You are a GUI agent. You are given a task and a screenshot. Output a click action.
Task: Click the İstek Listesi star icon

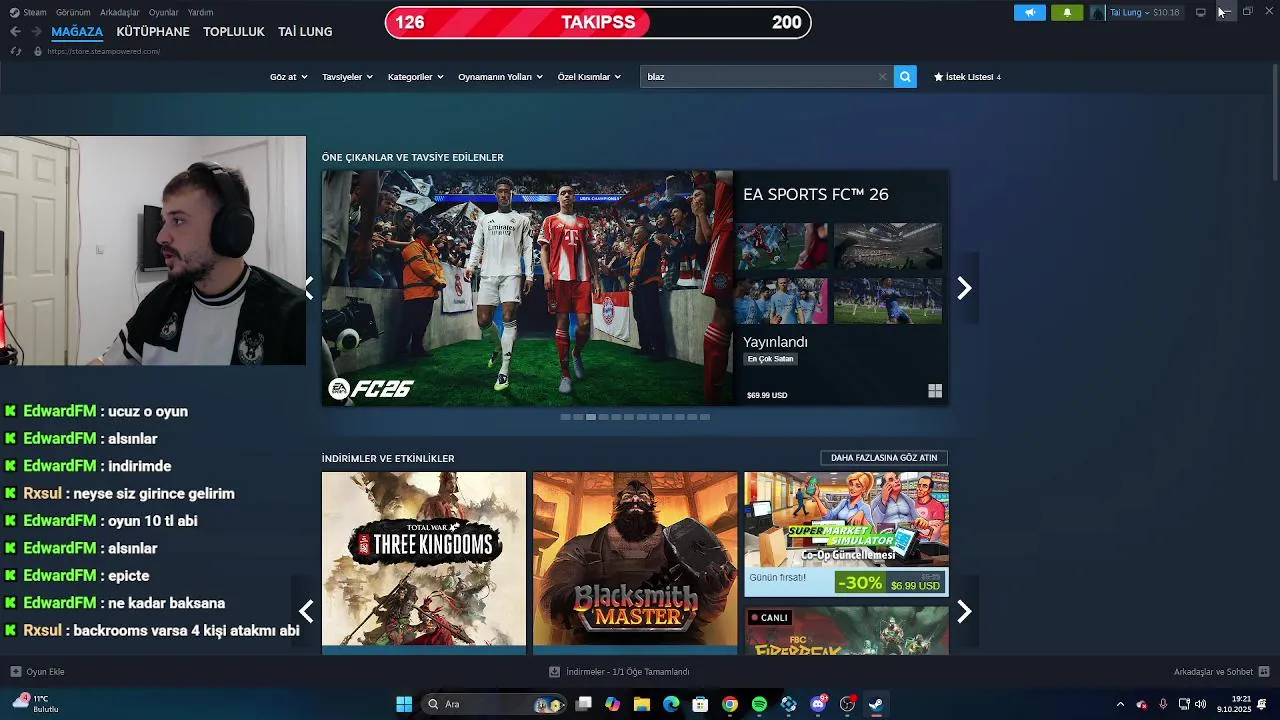938,76
